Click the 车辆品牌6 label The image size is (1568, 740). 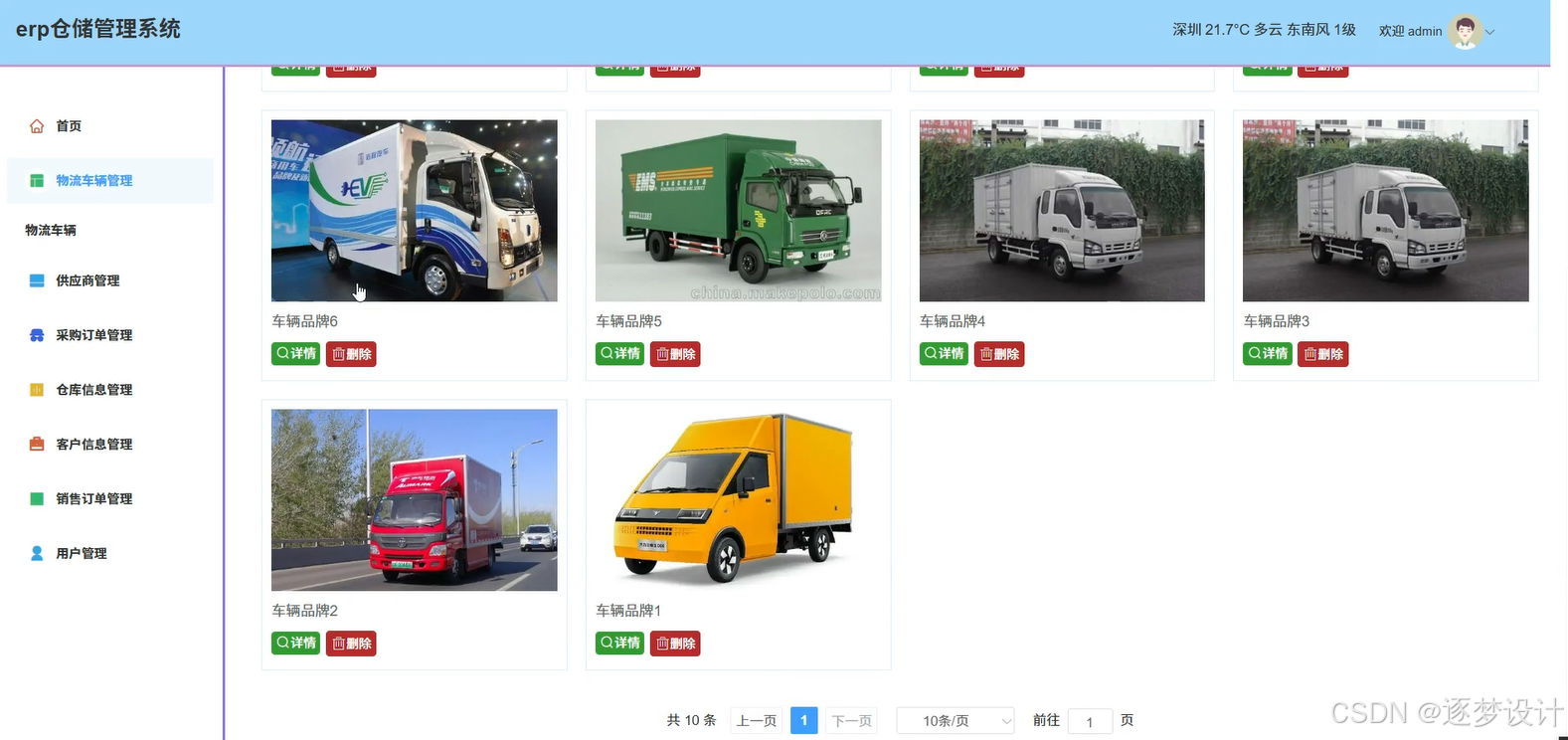coord(305,321)
